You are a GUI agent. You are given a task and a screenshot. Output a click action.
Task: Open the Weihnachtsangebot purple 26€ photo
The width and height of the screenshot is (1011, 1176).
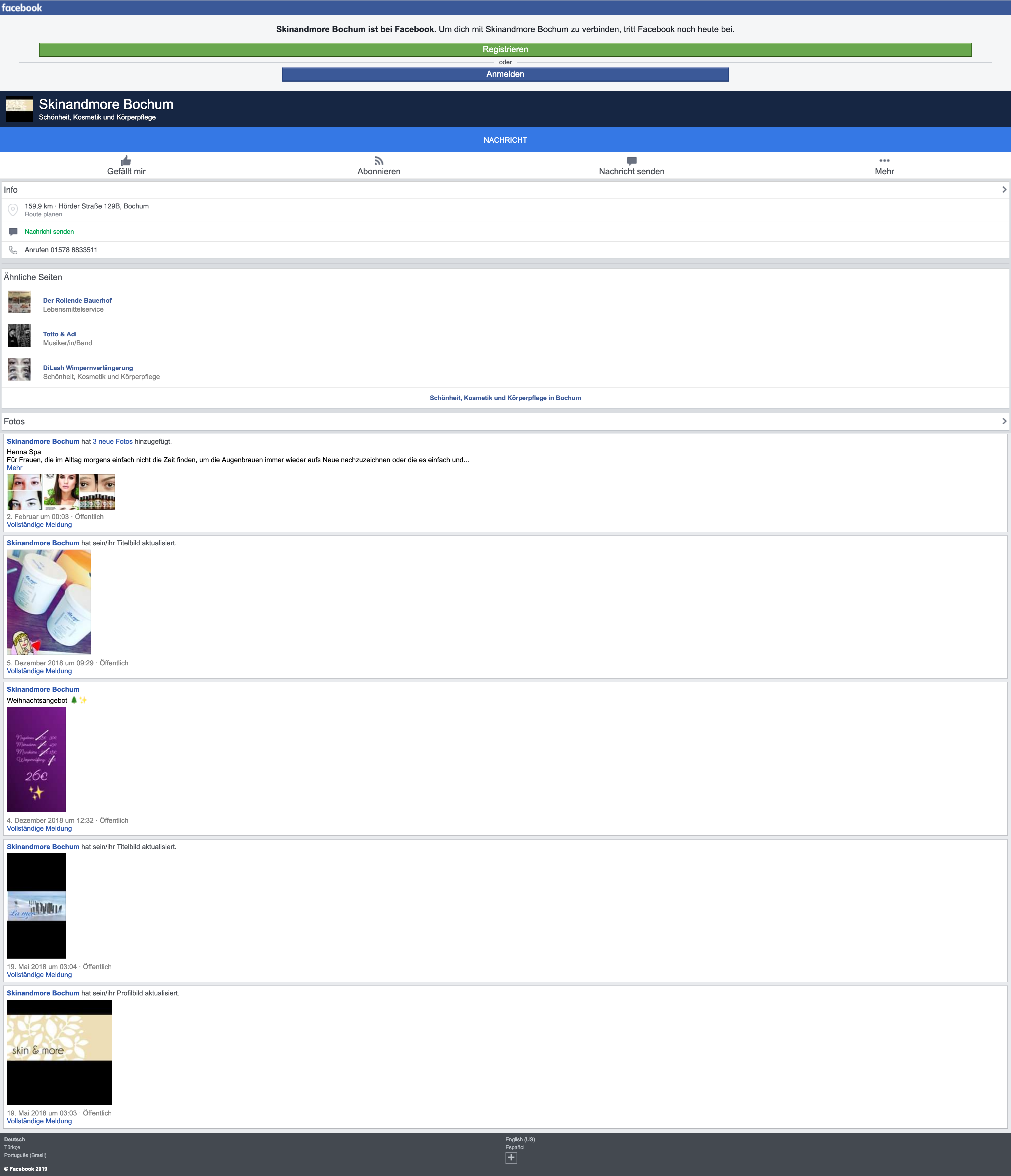pyautogui.click(x=36, y=759)
